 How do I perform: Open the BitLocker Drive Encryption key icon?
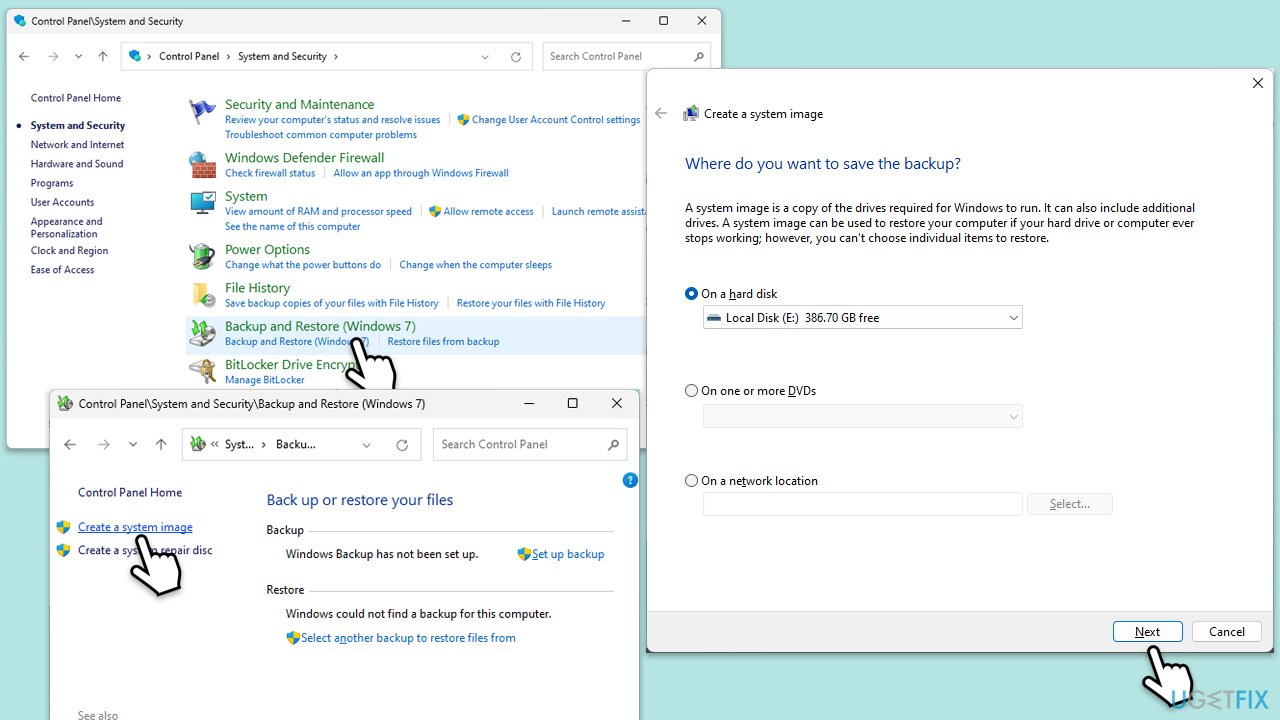pos(202,371)
